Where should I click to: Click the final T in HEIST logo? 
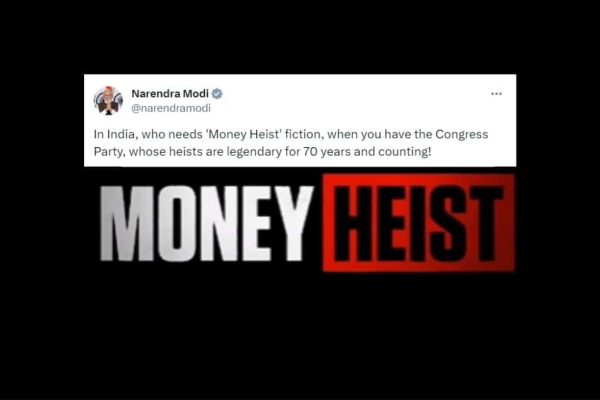[x=484, y=224]
